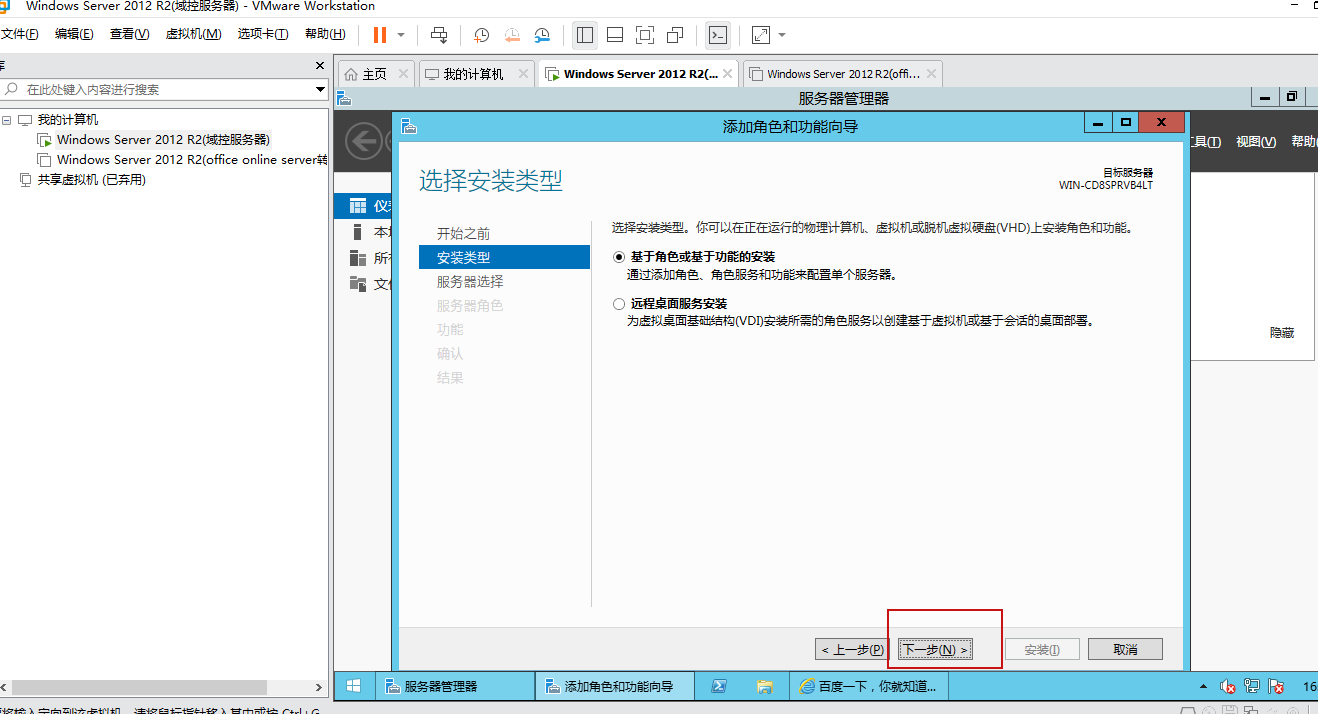Click the send Ctrl+Alt+Del toolbar icon
The width and height of the screenshot is (1318, 714).
coord(439,35)
